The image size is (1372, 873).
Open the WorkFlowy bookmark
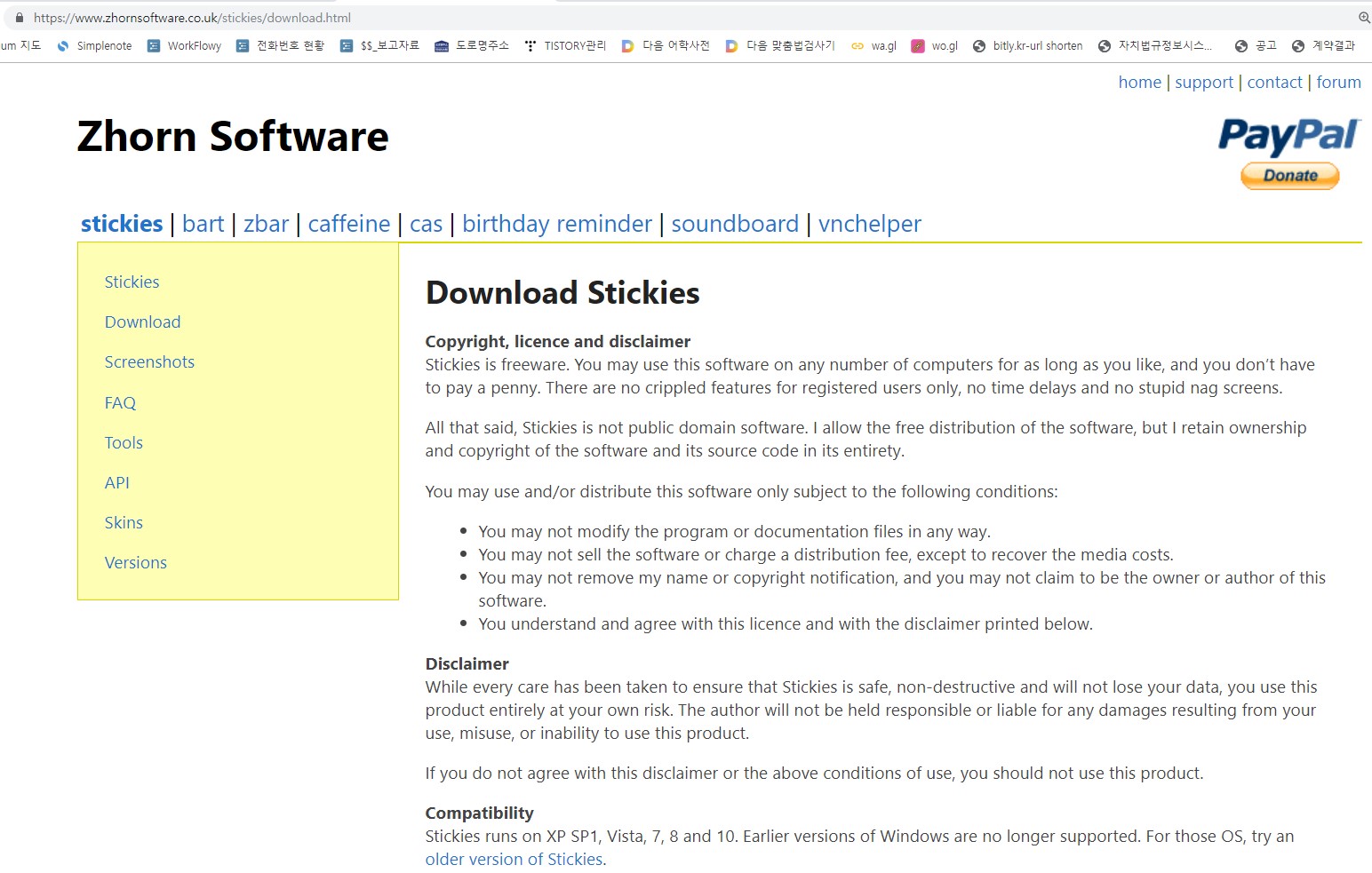pyautogui.click(x=184, y=46)
